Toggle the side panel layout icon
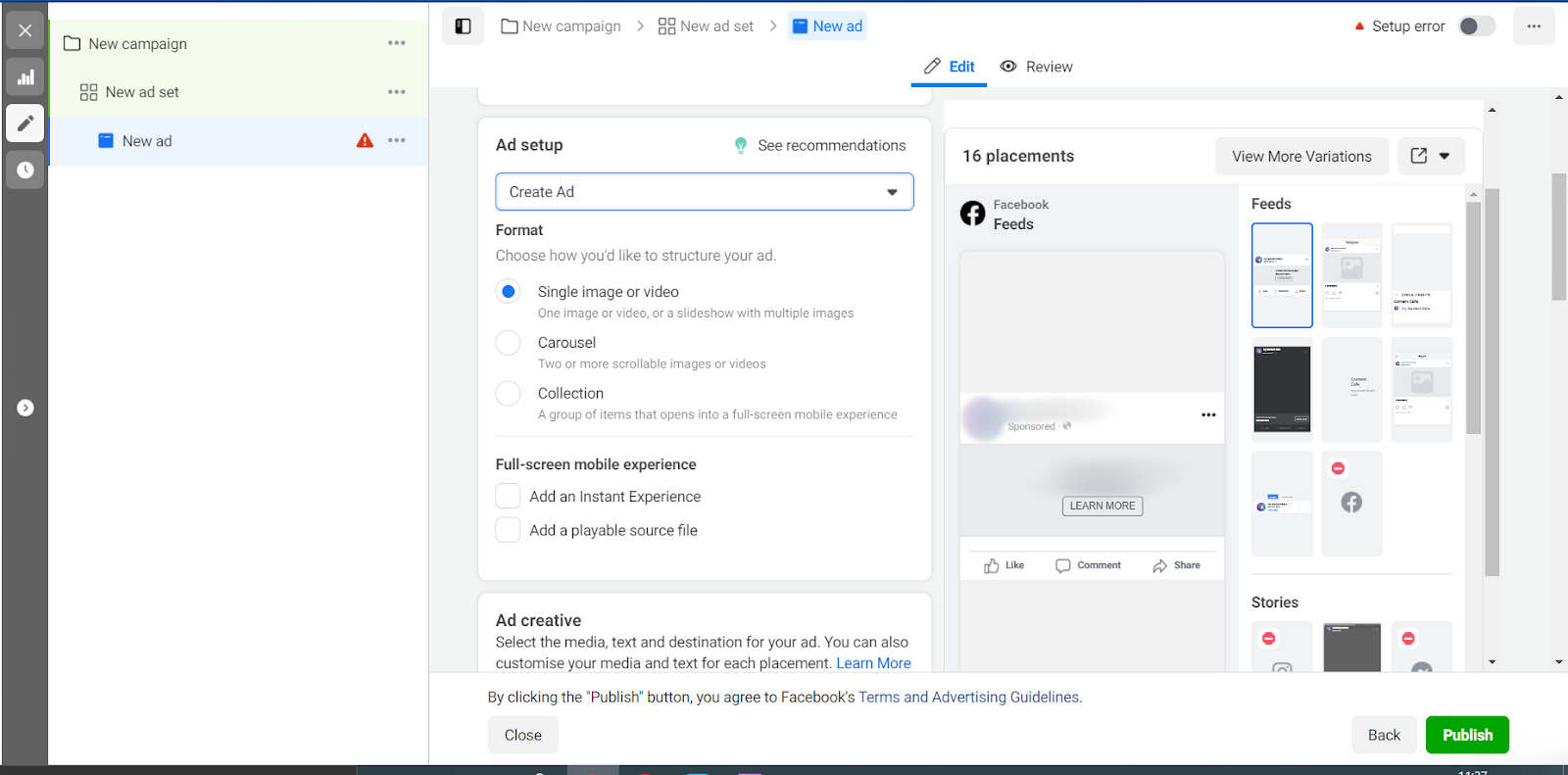Viewport: 1568px width, 775px height. 464,26
